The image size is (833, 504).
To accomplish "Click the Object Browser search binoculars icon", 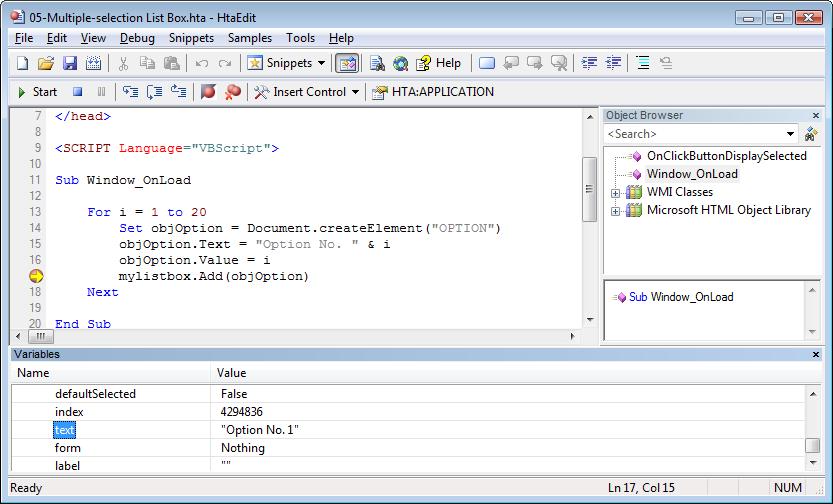I will coord(811,134).
